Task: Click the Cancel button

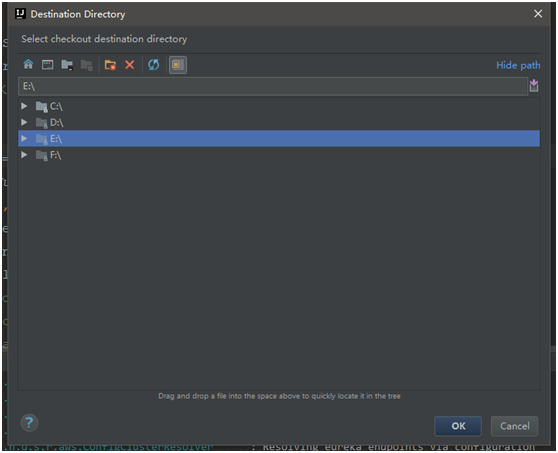Action: click(515, 426)
